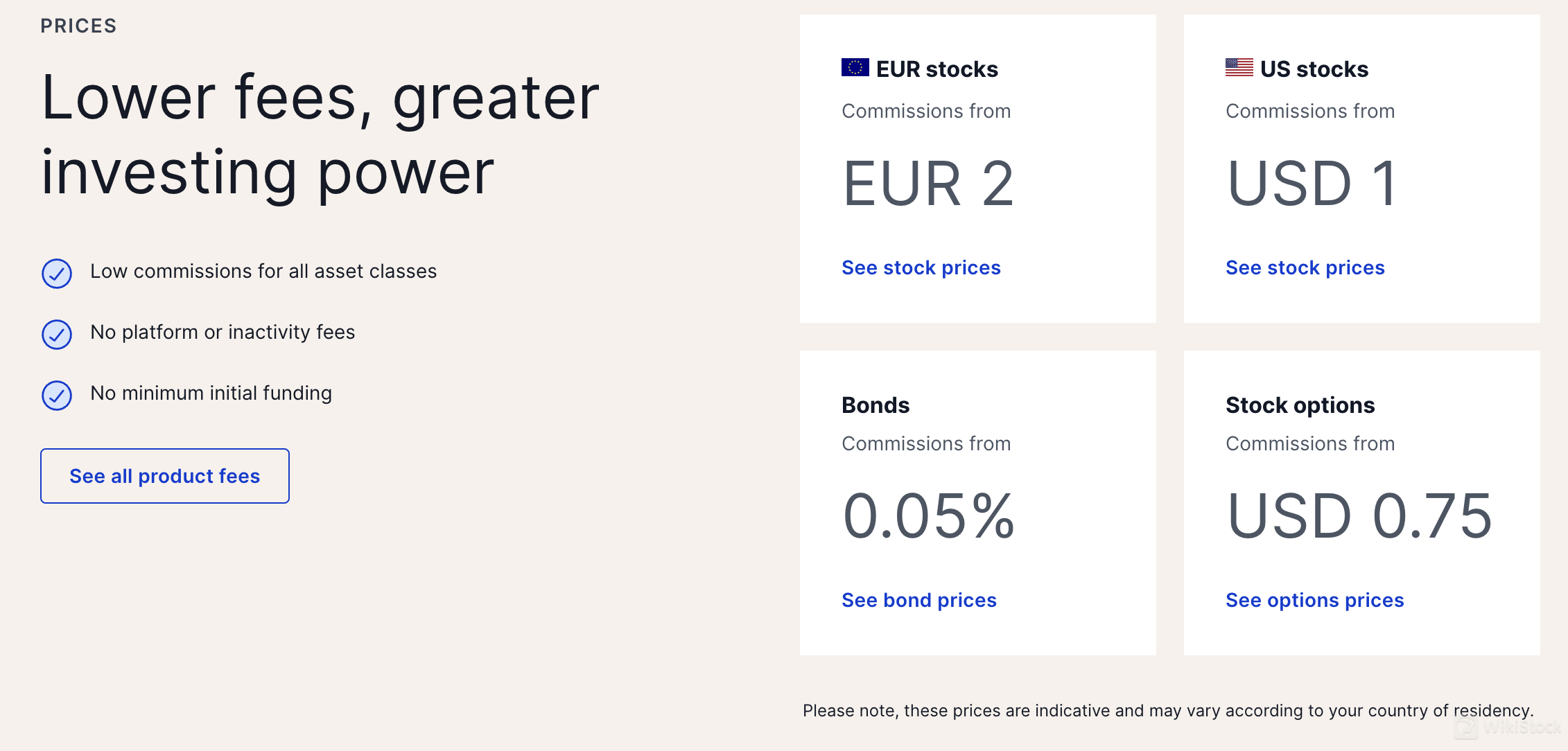Open See stock prices under EUR stocks

point(921,267)
